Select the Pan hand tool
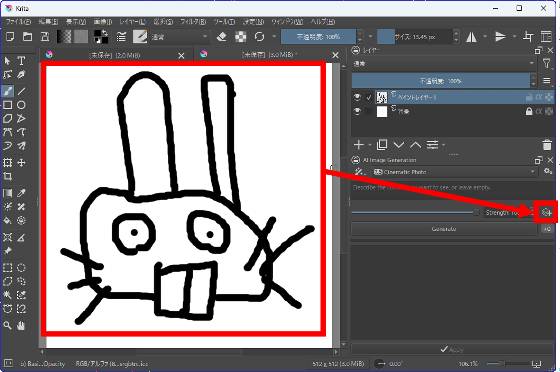The image size is (560, 372). 21,325
